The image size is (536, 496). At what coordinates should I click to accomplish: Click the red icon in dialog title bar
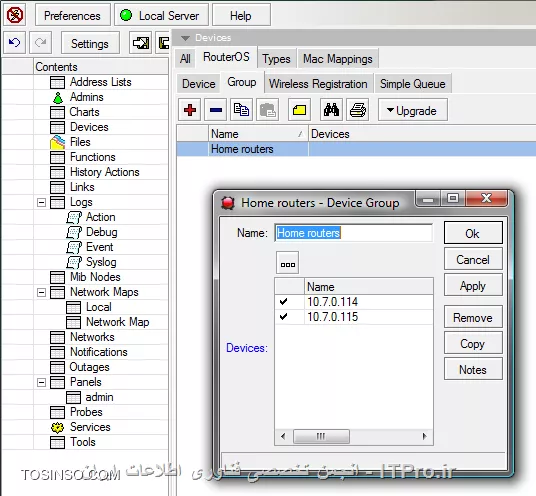click(x=228, y=203)
